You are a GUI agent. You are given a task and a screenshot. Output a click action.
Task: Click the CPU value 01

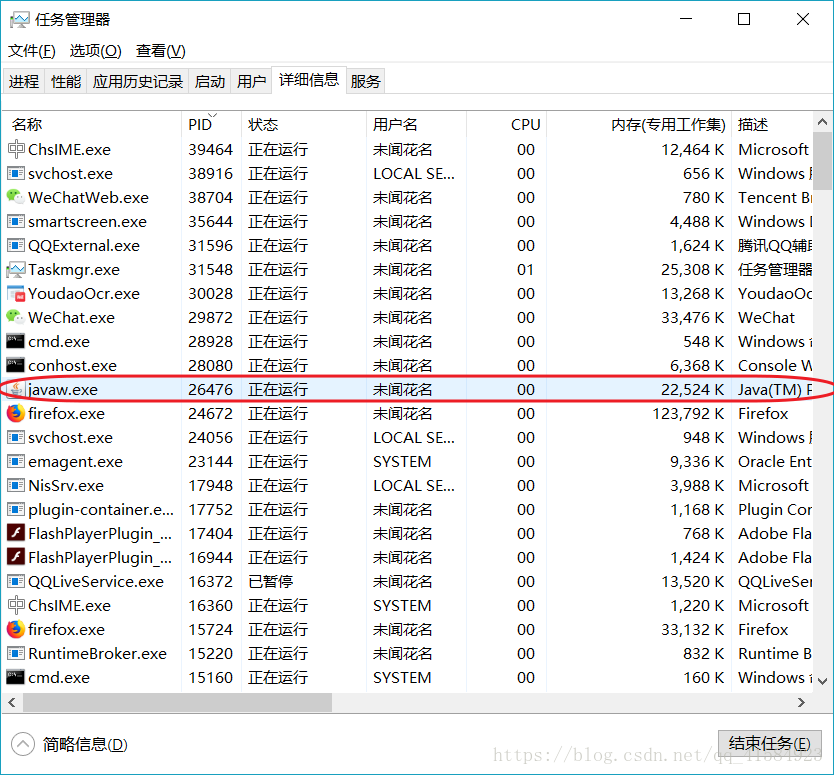tap(526, 270)
